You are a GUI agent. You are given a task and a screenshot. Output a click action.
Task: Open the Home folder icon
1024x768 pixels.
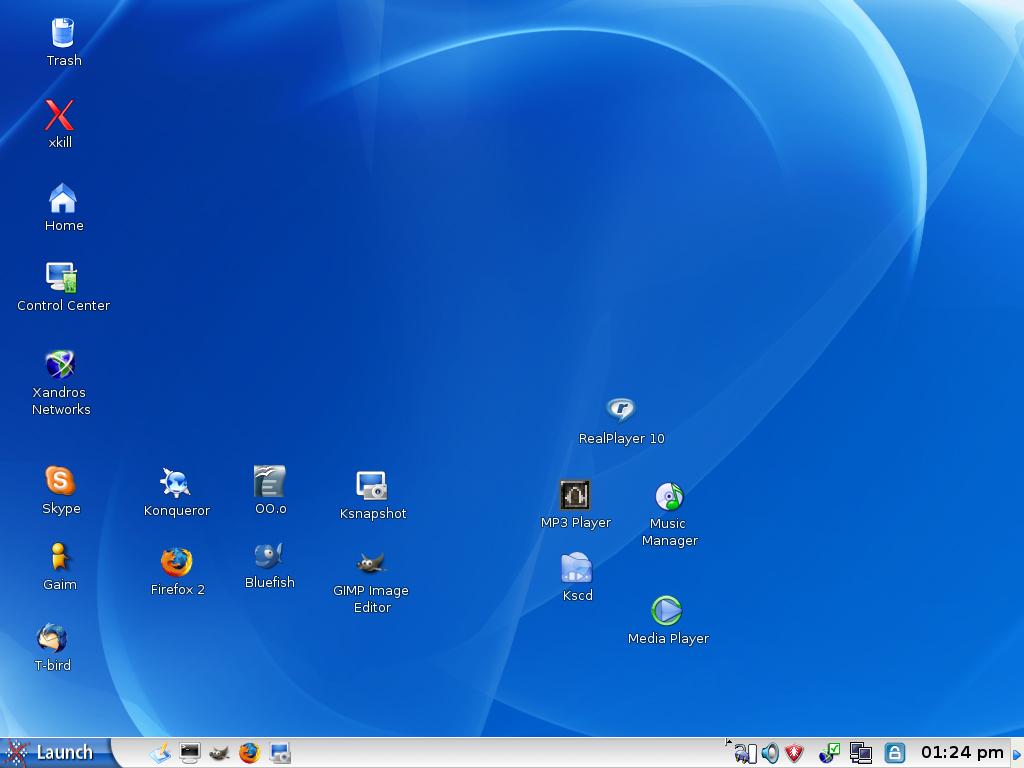(x=63, y=198)
